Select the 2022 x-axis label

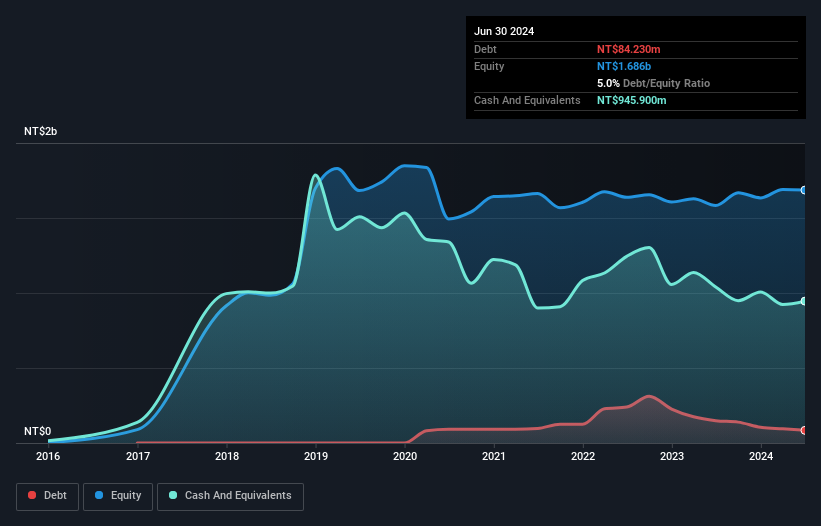[583, 456]
